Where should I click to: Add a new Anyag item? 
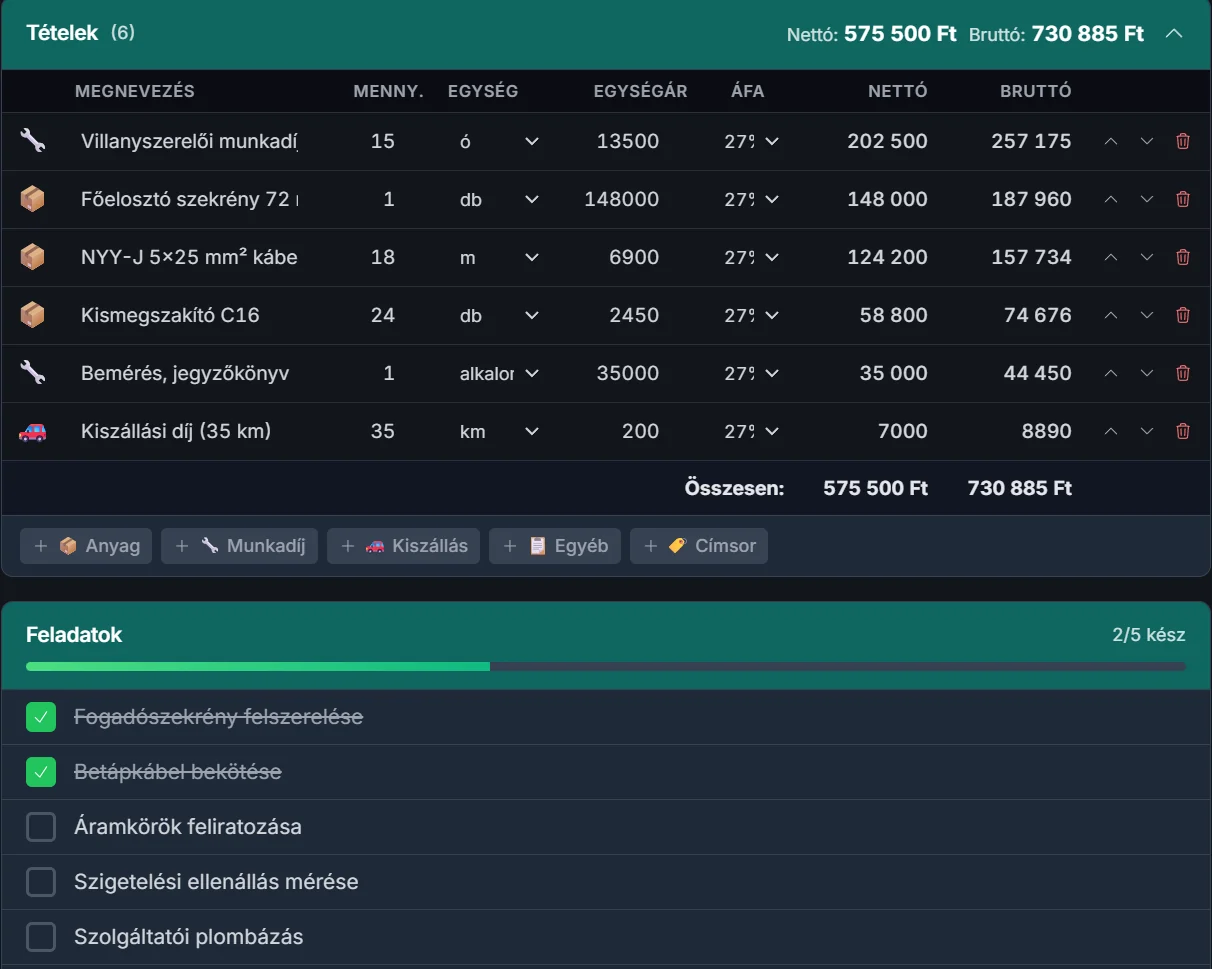click(x=86, y=546)
